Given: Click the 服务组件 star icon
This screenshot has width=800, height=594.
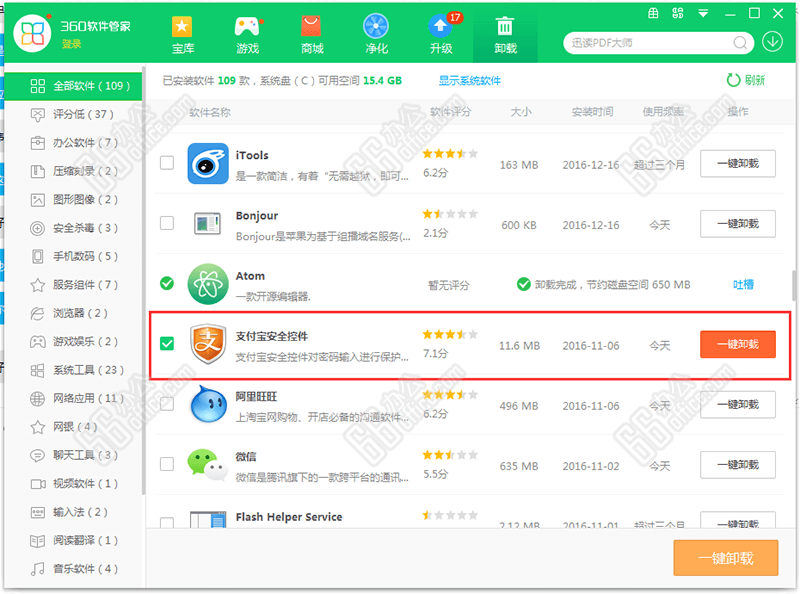Looking at the screenshot, I should [37, 285].
